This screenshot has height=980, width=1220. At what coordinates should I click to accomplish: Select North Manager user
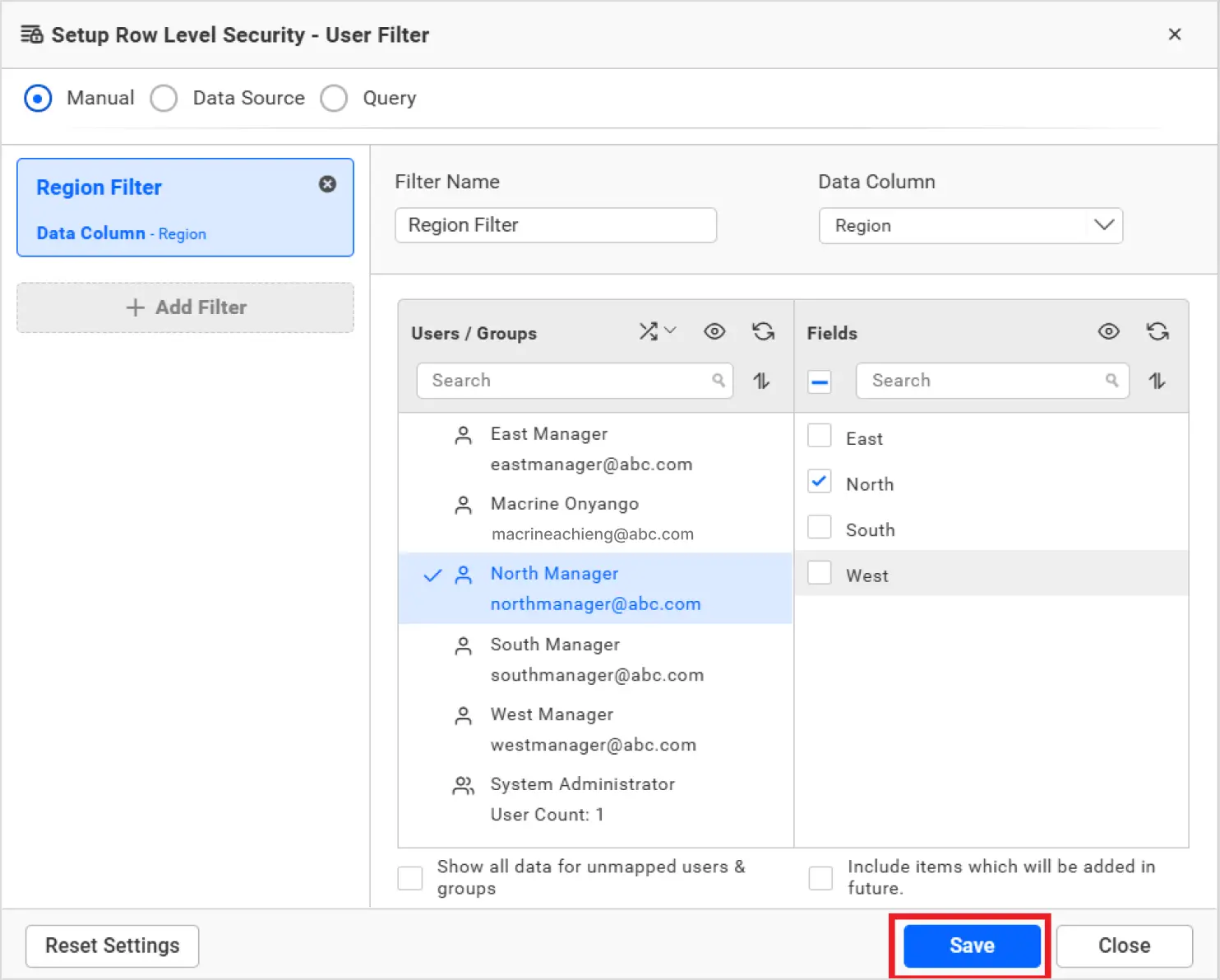point(595,589)
